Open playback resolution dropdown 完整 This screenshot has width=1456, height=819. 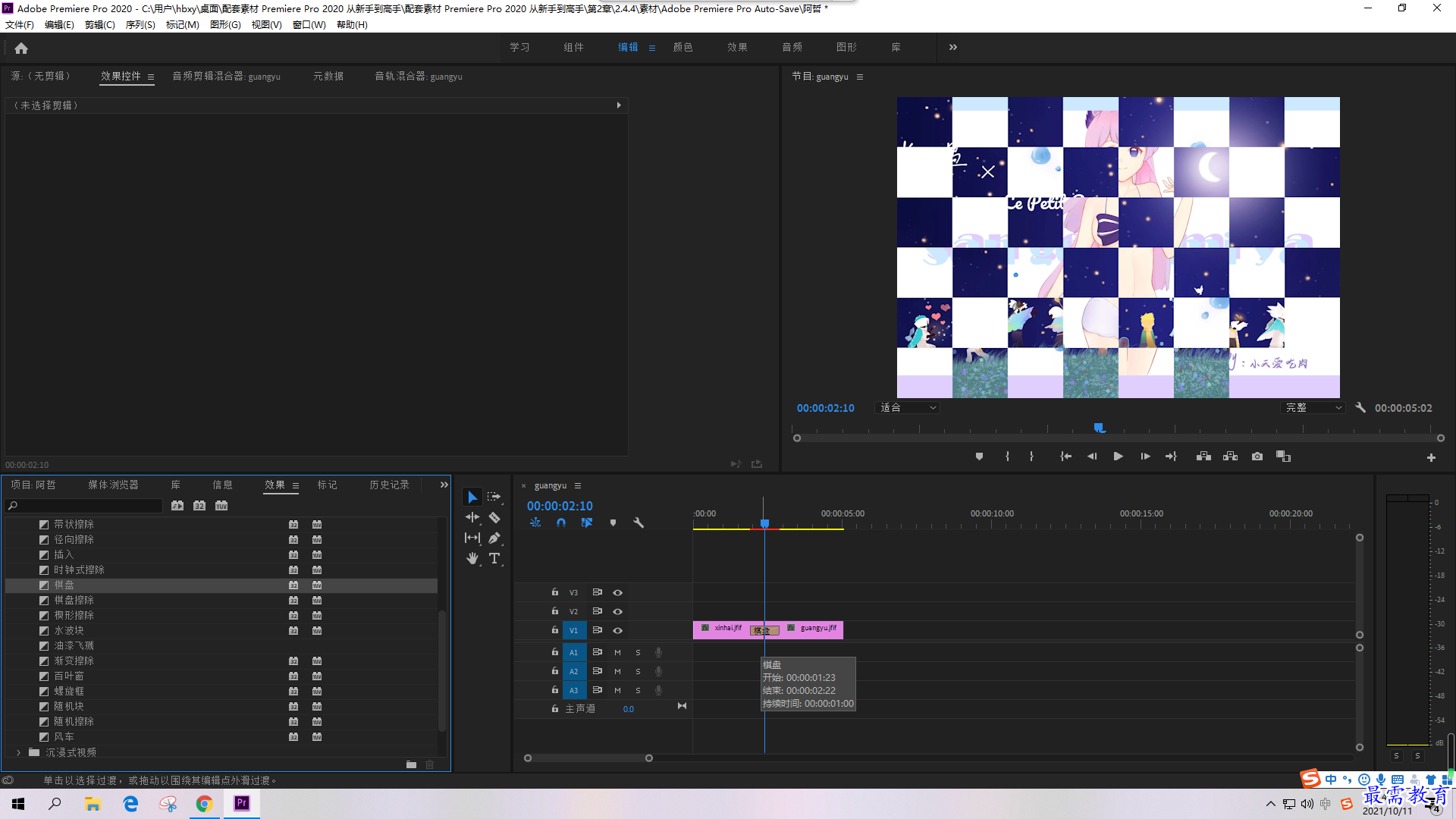(1313, 407)
